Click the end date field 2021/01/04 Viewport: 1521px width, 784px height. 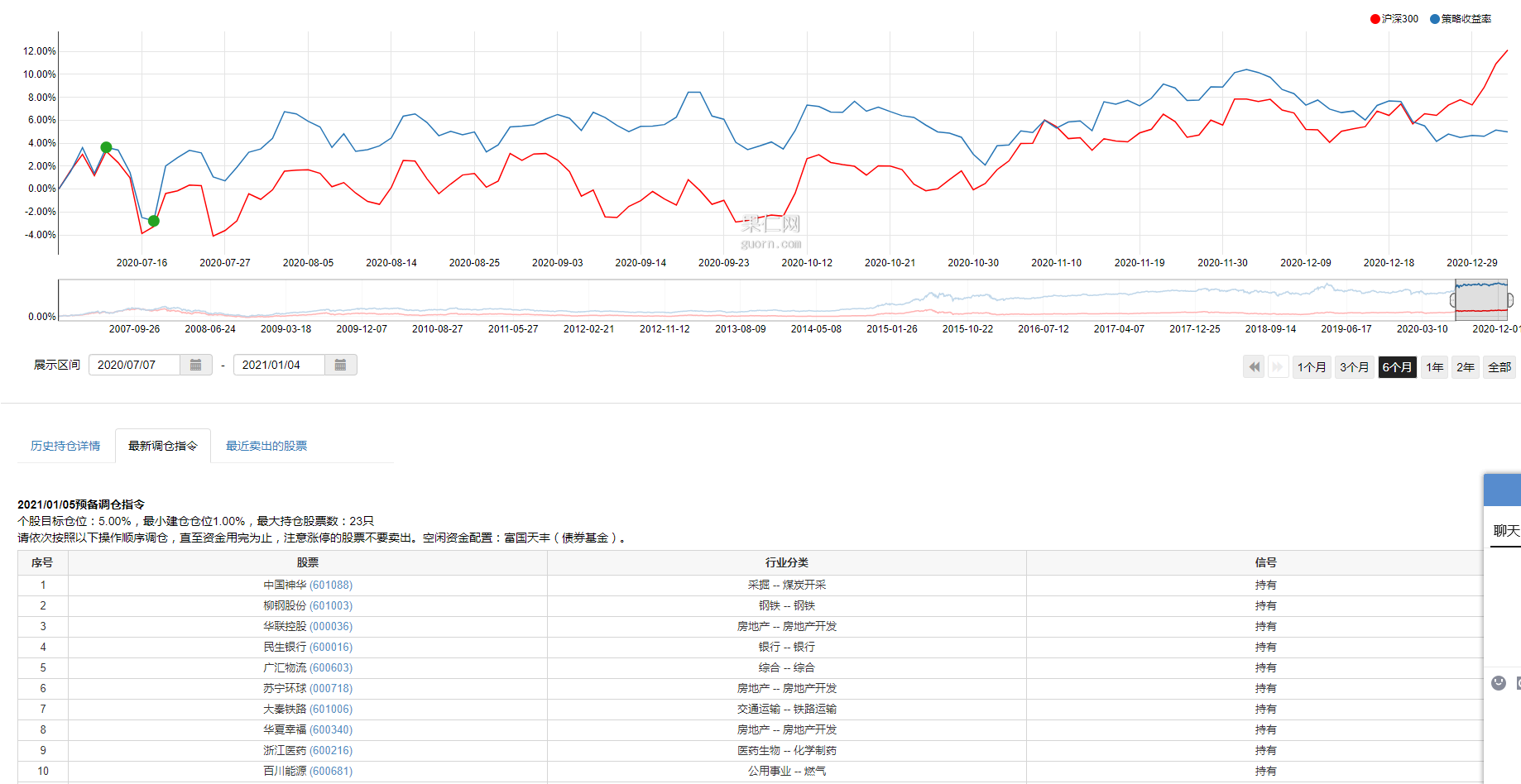(x=279, y=365)
